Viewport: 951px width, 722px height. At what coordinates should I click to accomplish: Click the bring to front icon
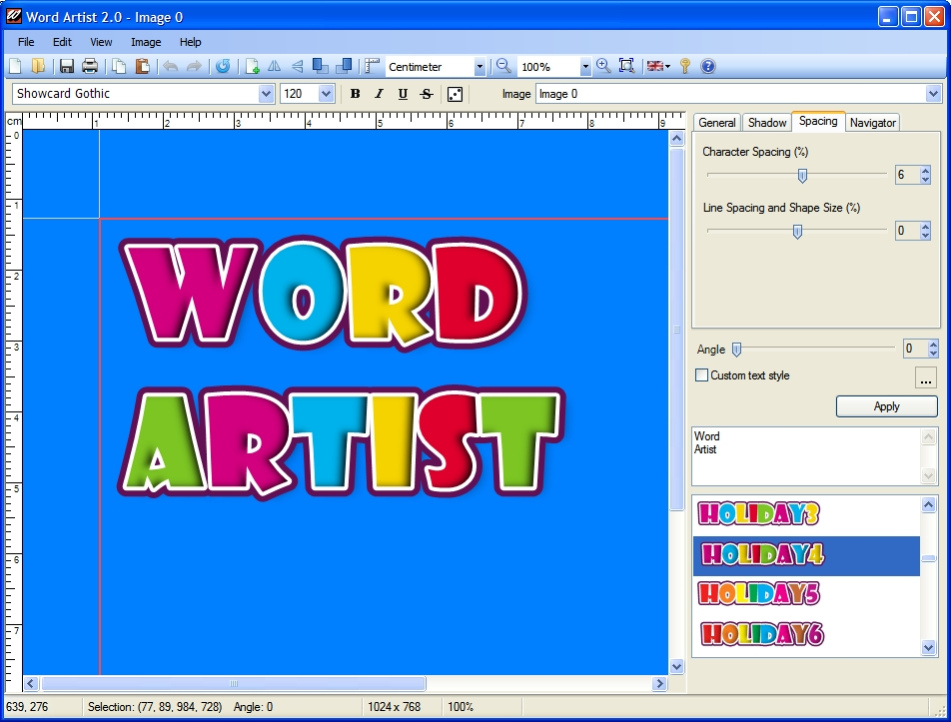coord(320,66)
